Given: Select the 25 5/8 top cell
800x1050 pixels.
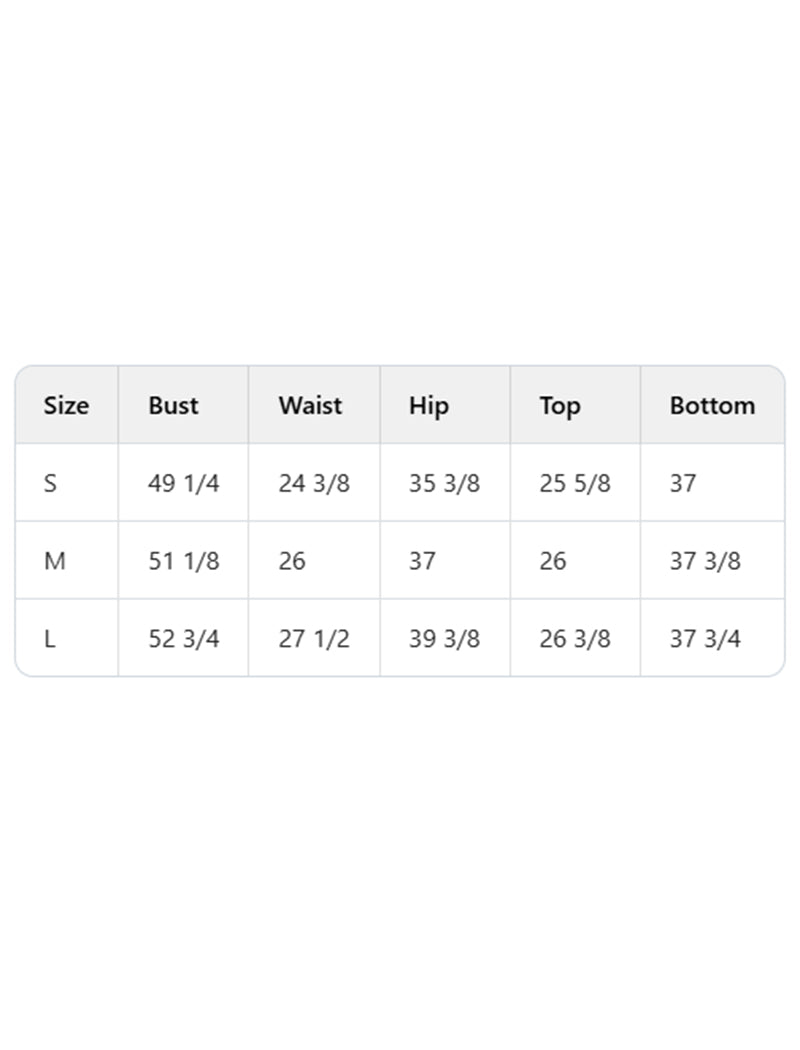Looking at the screenshot, I should pyautogui.click(x=575, y=483).
